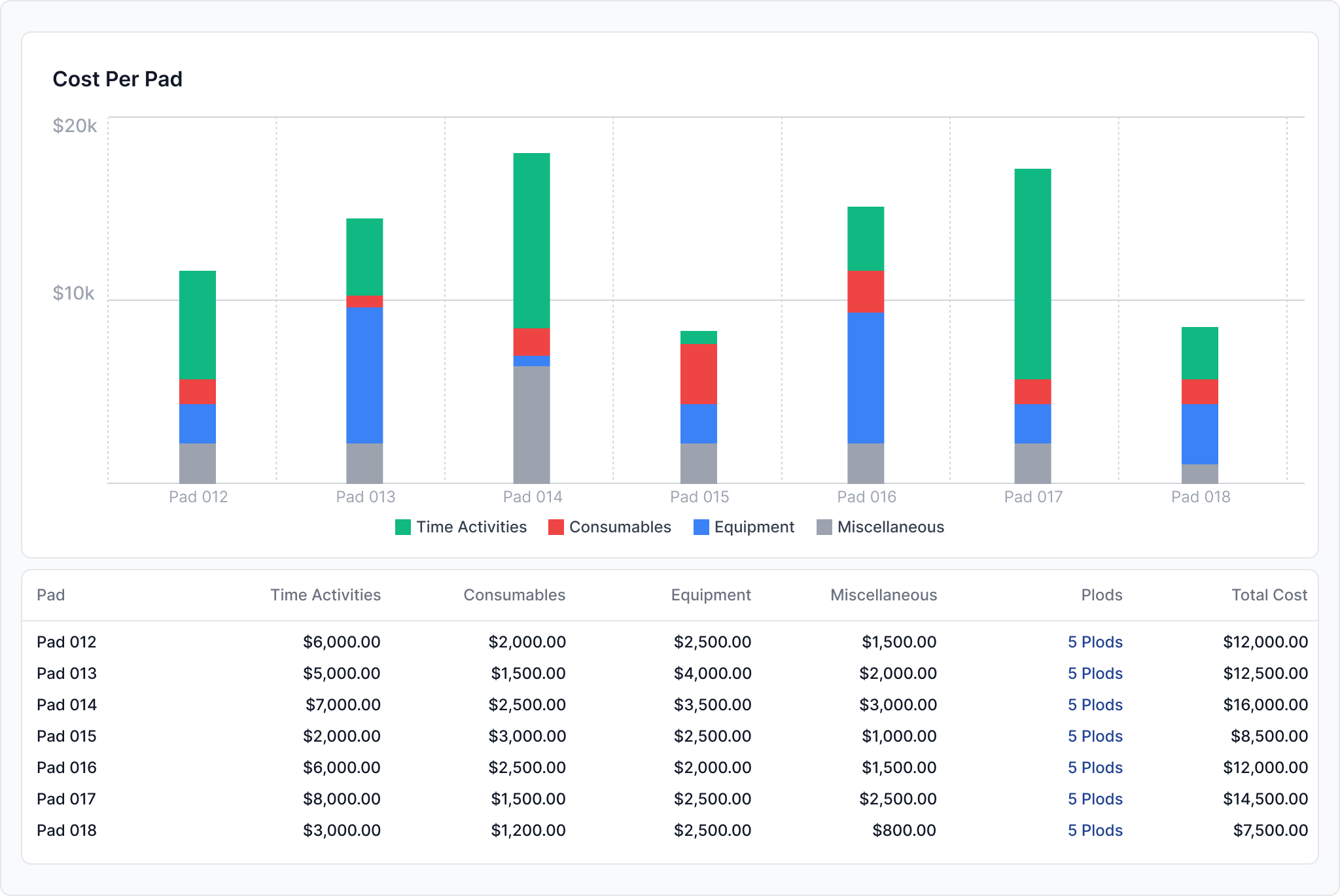Click the Miscellaneous gray legend swatch
1340x896 pixels.
[824, 527]
